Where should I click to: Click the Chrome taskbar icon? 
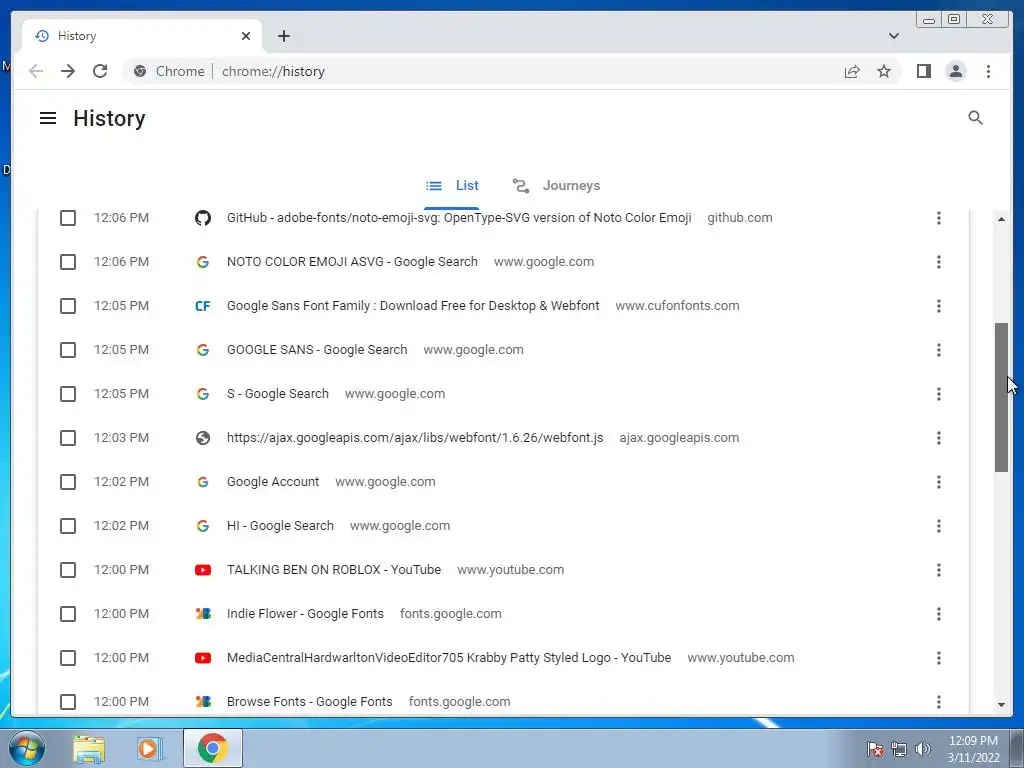click(x=212, y=748)
